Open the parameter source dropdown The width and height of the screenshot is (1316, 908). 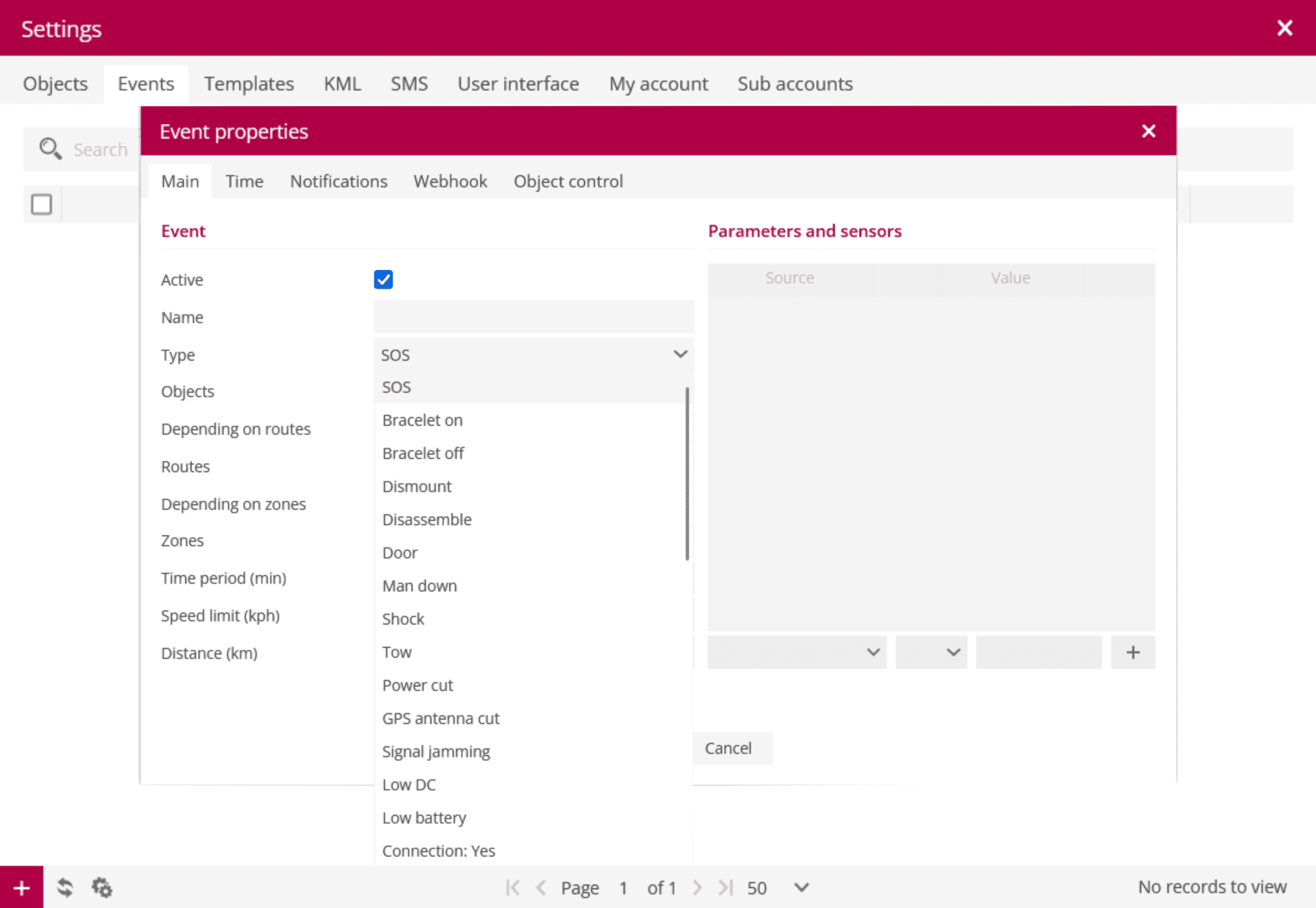tap(796, 652)
